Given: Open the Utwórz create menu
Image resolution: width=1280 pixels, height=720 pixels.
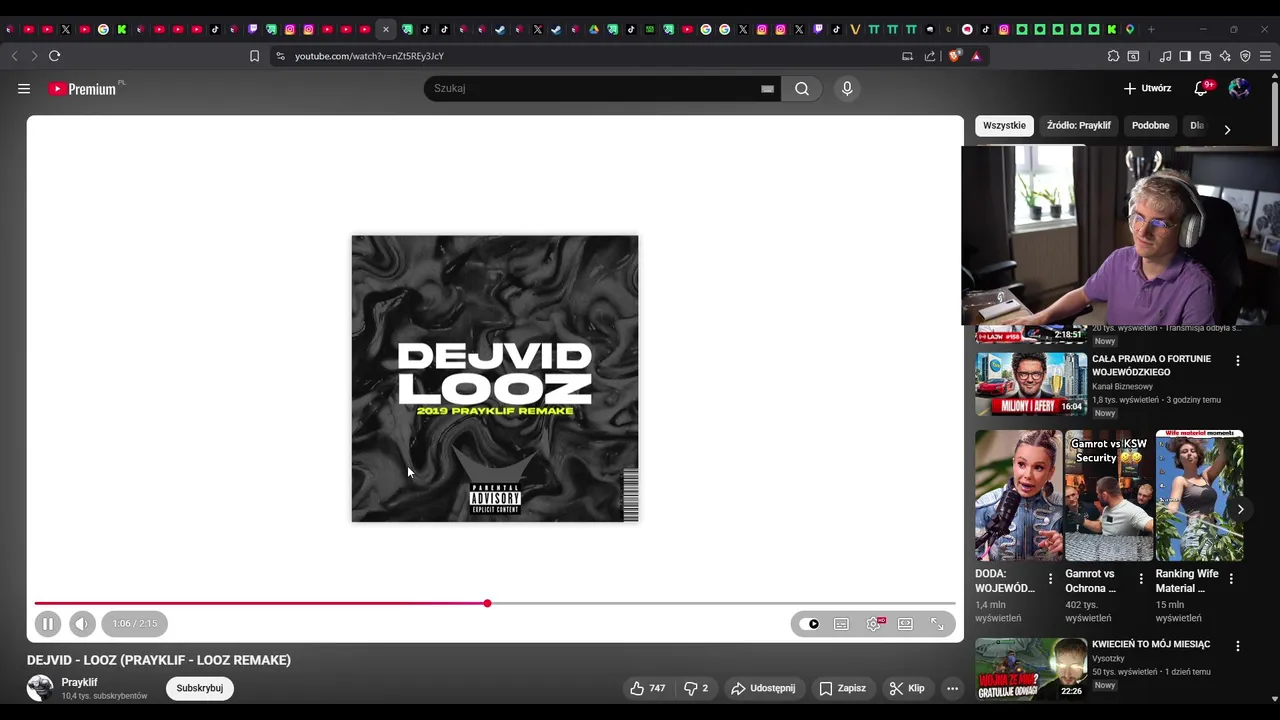Looking at the screenshot, I should click(x=1147, y=88).
